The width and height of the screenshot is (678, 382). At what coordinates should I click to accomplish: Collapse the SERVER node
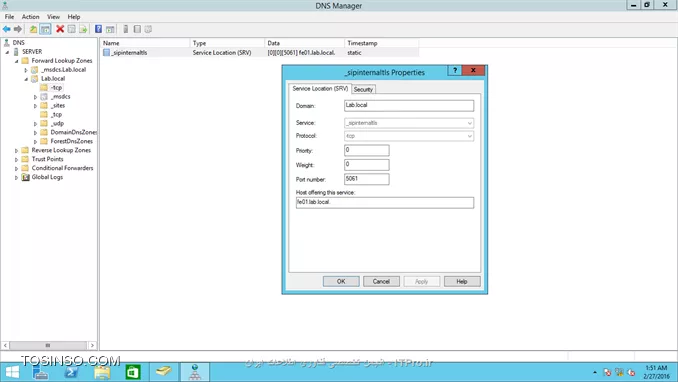click(7, 52)
